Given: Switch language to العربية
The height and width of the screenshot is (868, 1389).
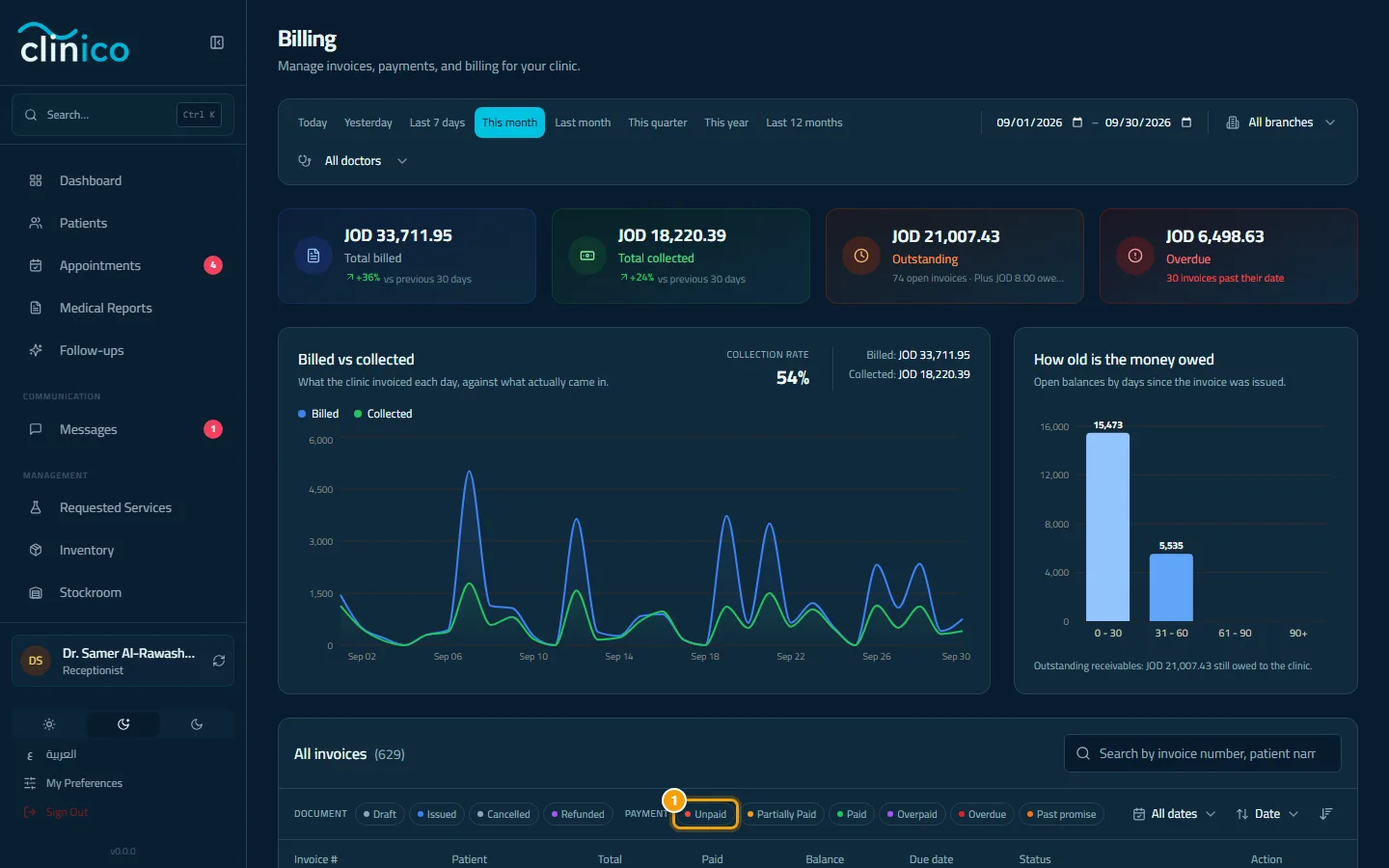Looking at the screenshot, I should point(51,754).
